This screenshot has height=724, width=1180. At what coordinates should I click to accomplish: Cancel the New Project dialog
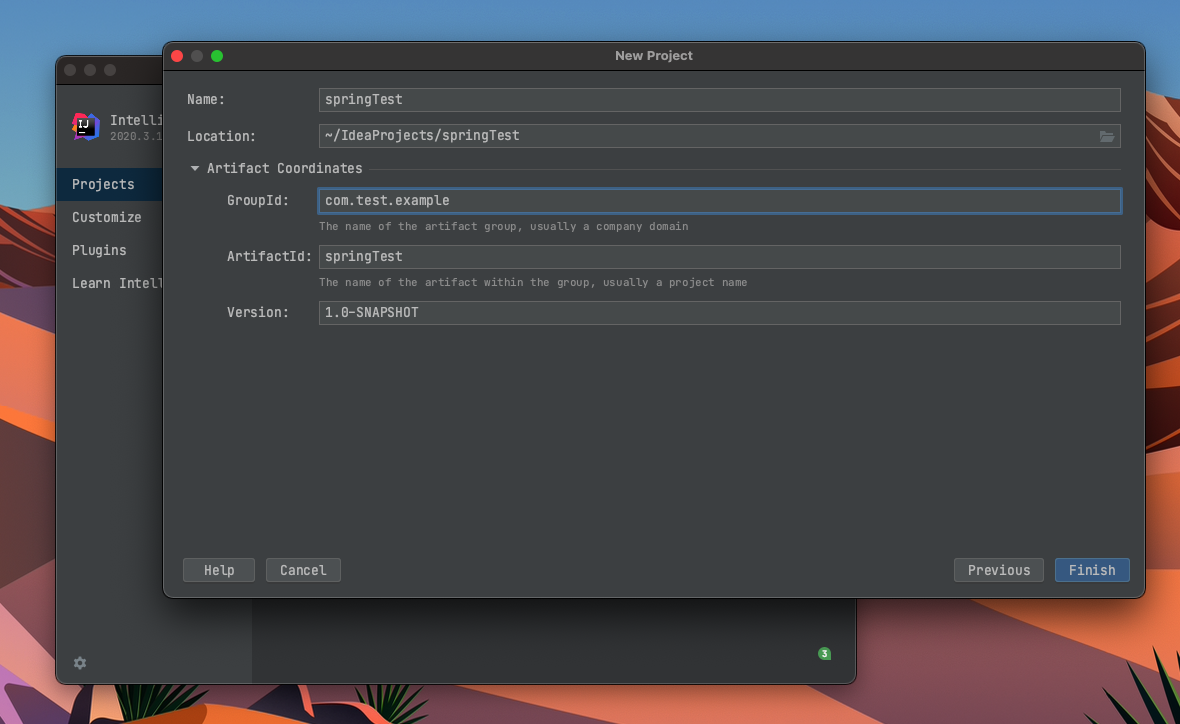pyautogui.click(x=303, y=570)
